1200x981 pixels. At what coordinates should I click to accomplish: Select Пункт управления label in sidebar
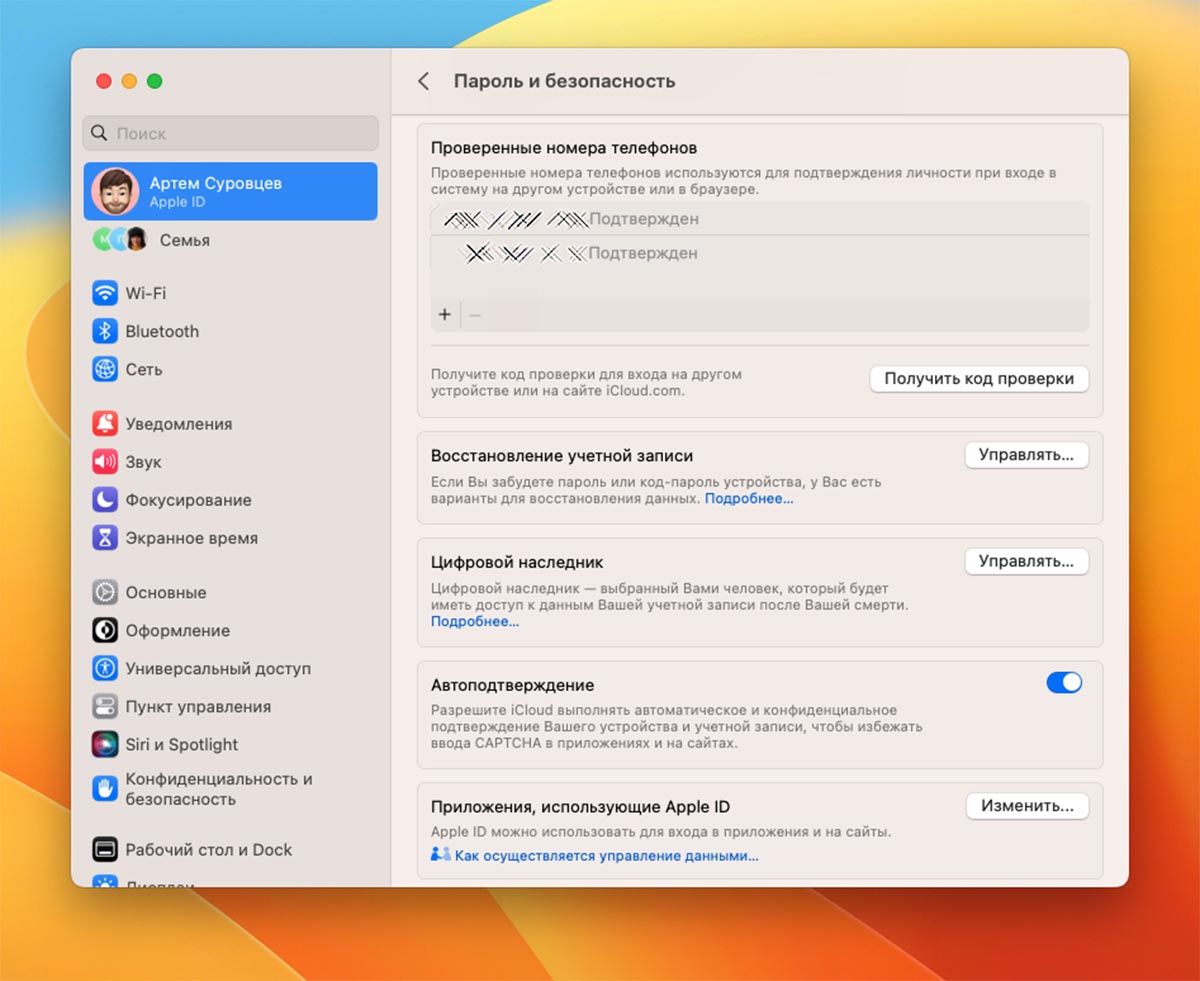pyautogui.click(x=198, y=706)
